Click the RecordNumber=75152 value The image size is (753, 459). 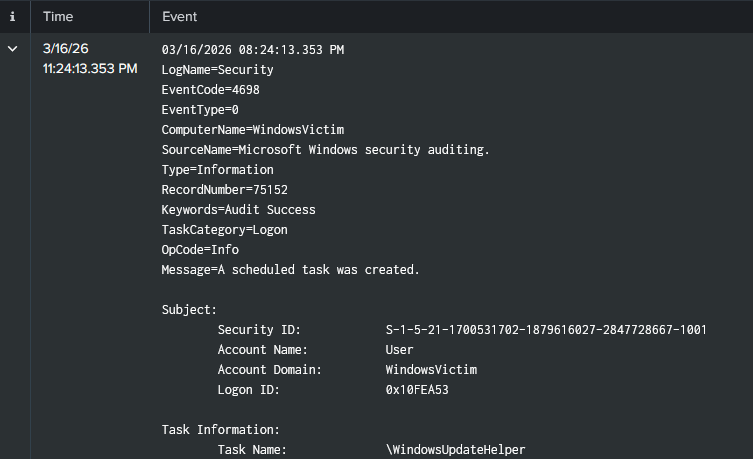(x=224, y=190)
